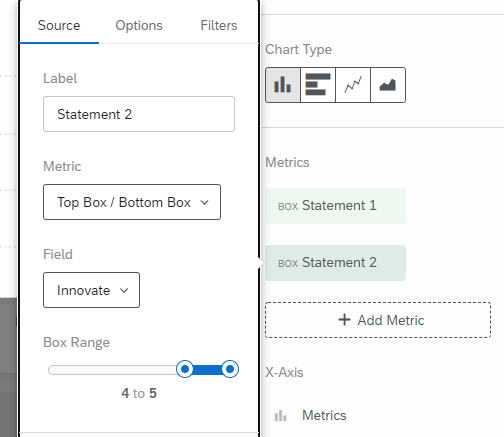Screen dimensions: 504x437
Task: Click the plus icon in Add Metric
Action: 344,320
